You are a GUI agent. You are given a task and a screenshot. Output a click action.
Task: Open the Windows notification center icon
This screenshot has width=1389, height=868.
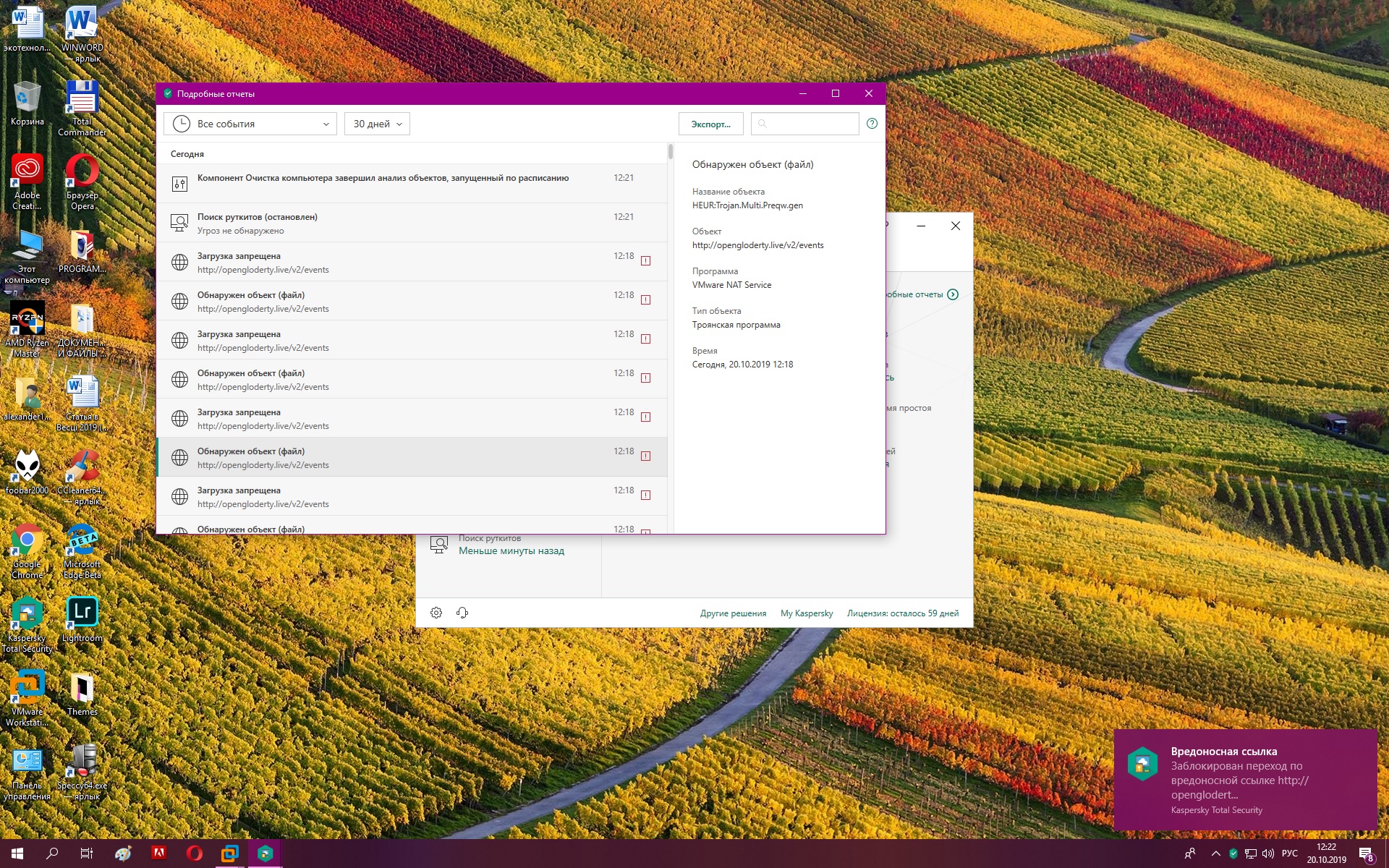[1366, 854]
